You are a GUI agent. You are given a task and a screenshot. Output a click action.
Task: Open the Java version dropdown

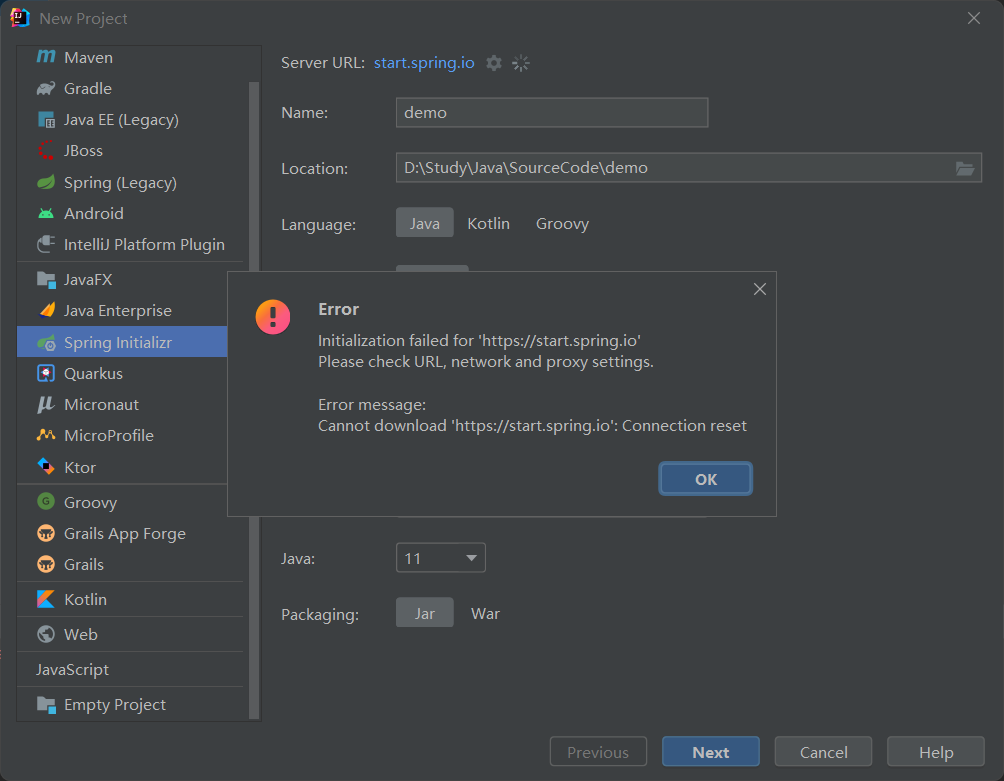pyautogui.click(x=441, y=558)
